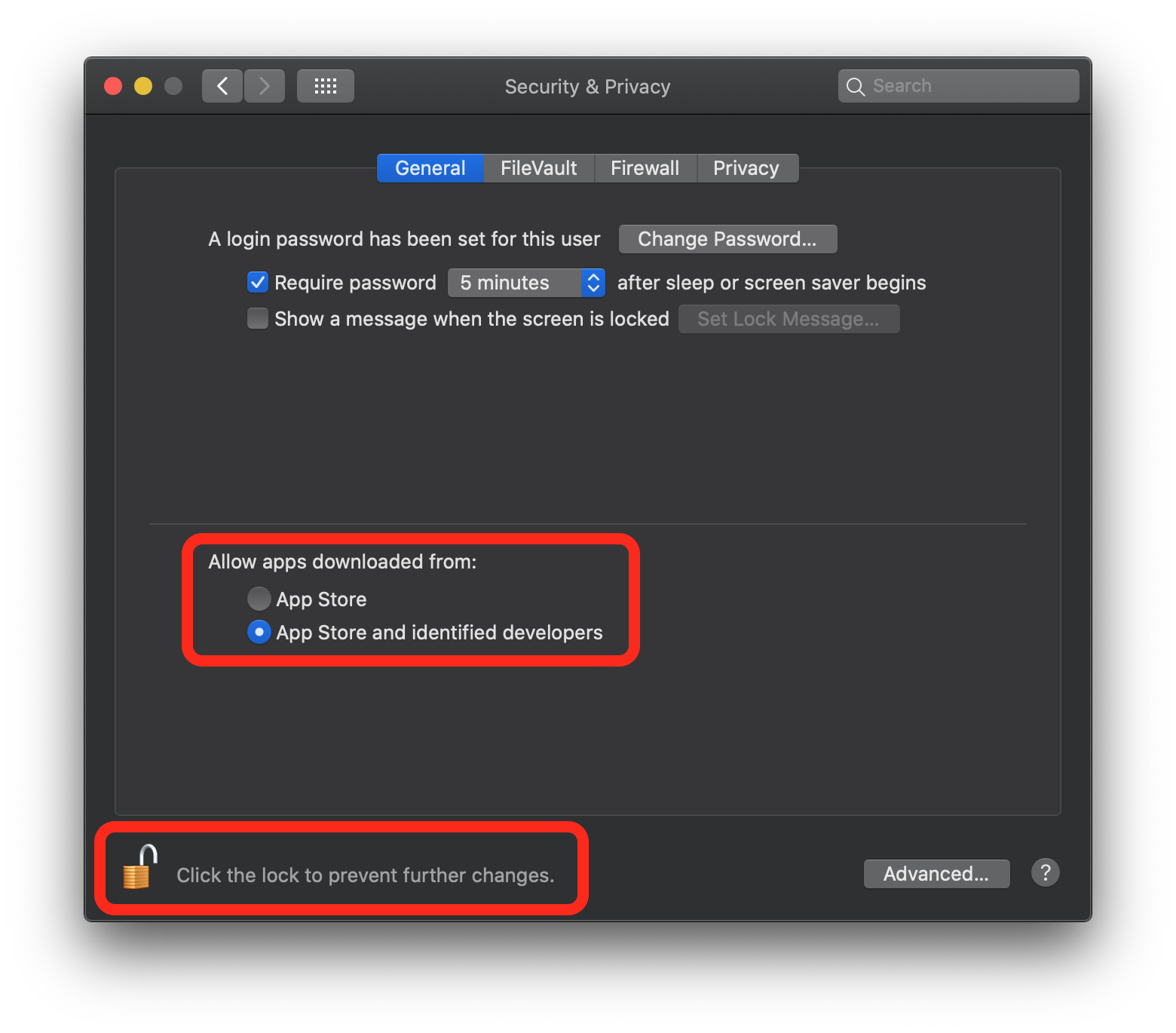Image resolution: width=1176 pixels, height=1033 pixels.
Task: Open help with the question mark button
Action: pos(1045,873)
